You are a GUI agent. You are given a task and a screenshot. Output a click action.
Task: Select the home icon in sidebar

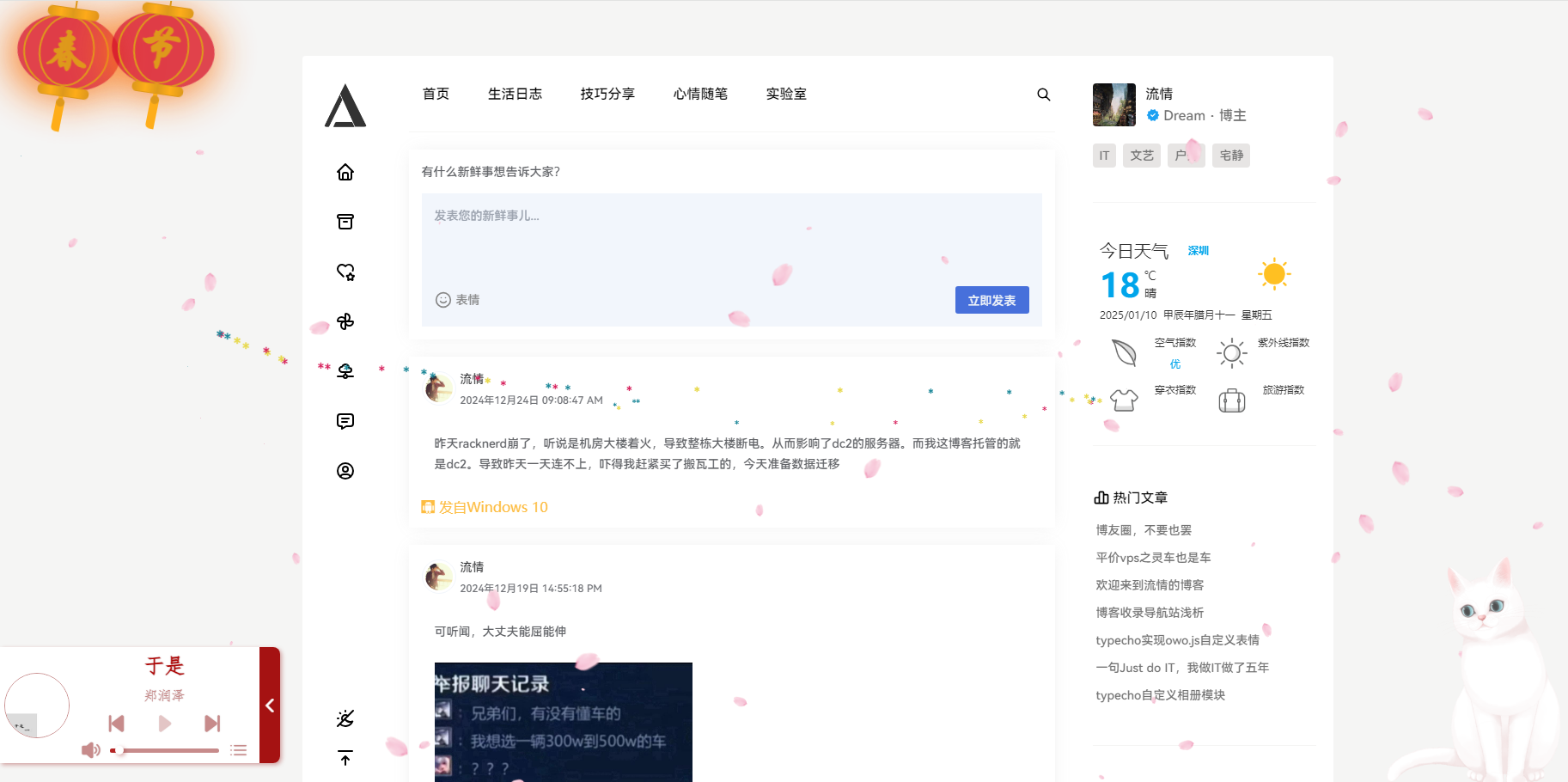click(345, 172)
